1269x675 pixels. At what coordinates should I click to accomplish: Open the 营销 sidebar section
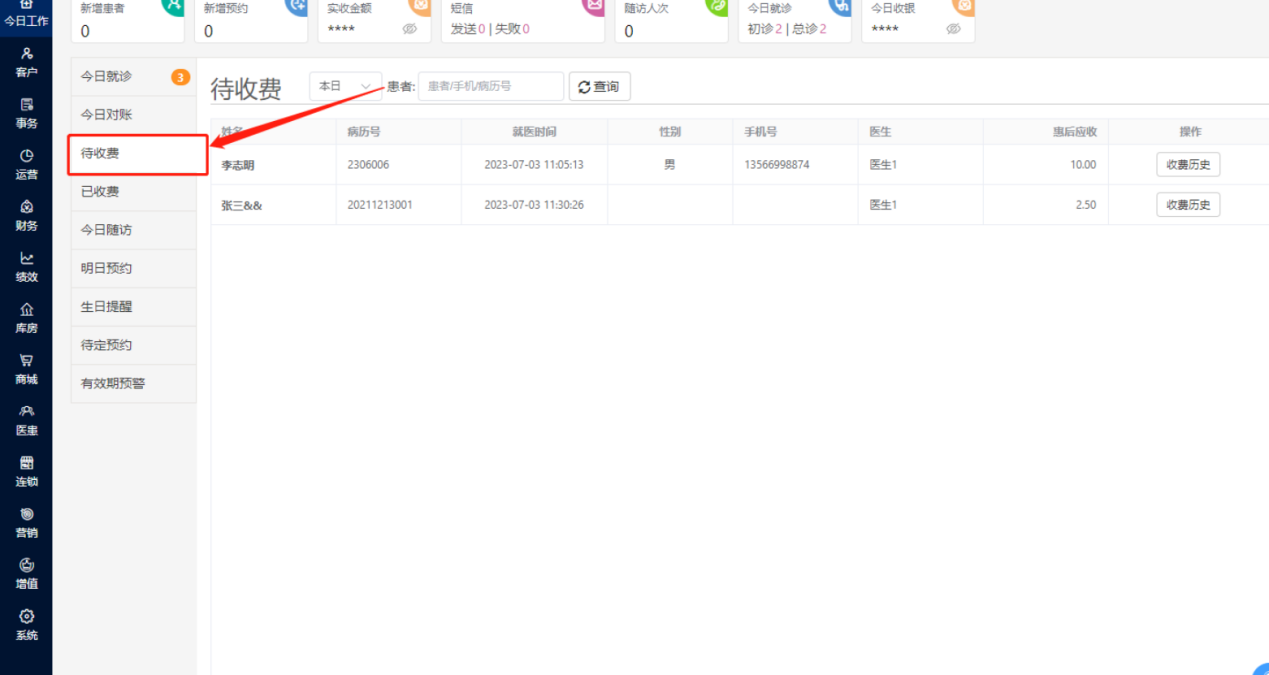(26, 522)
